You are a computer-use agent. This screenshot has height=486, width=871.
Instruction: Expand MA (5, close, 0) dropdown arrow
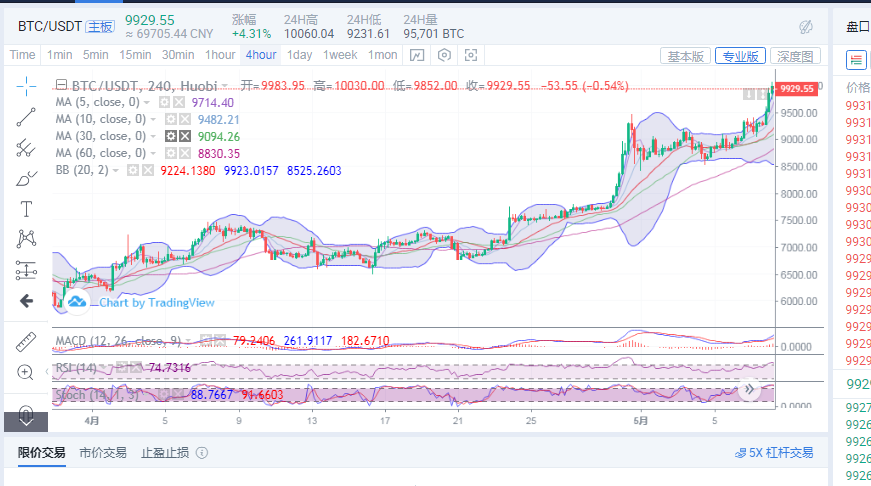(148, 102)
